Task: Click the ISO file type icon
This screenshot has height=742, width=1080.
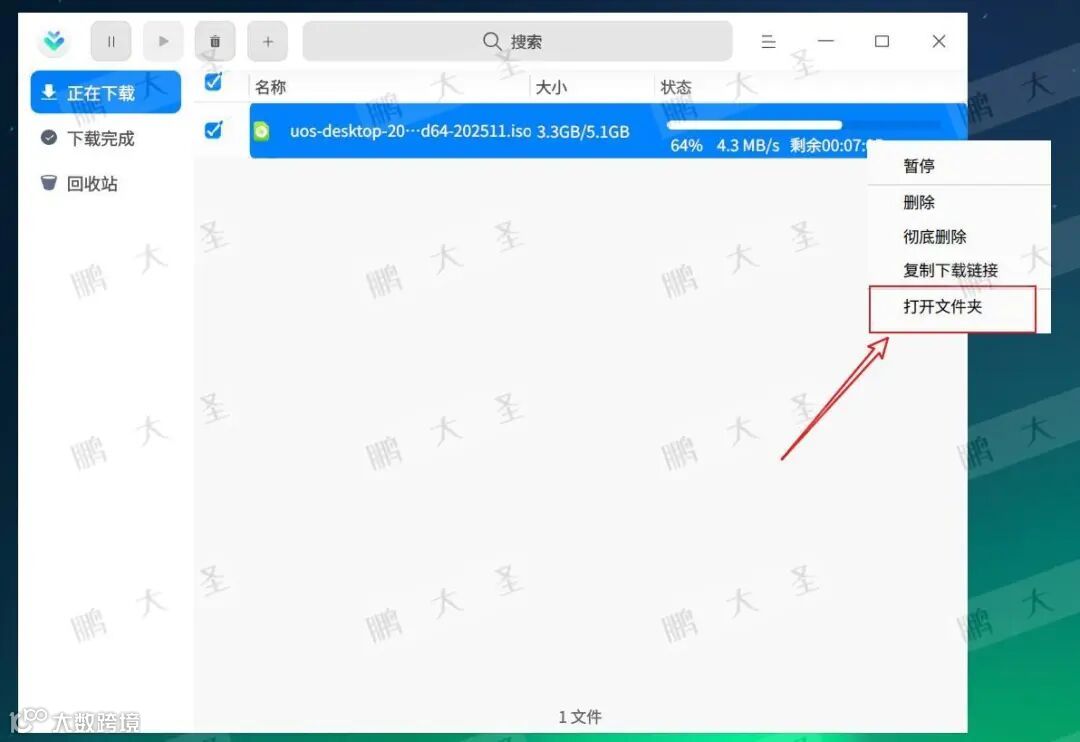Action: pos(262,131)
